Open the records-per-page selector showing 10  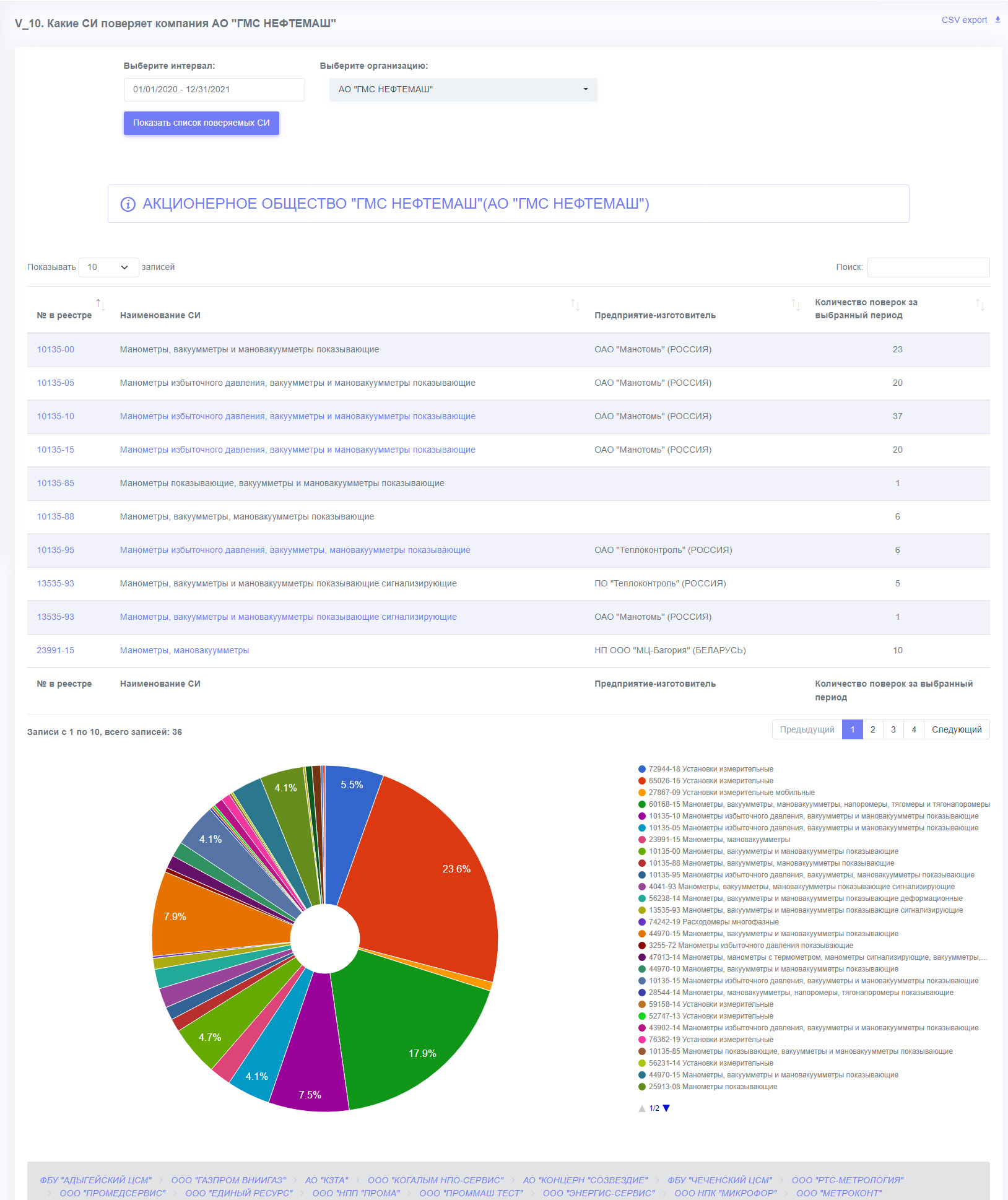108,267
